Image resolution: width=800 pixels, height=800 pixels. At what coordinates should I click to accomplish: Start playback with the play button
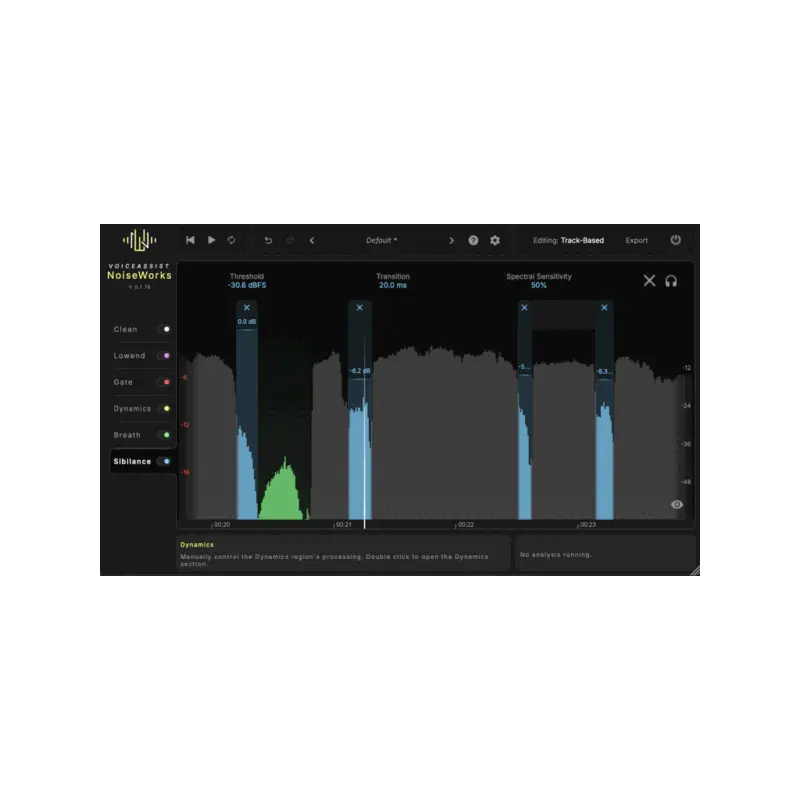tap(211, 240)
